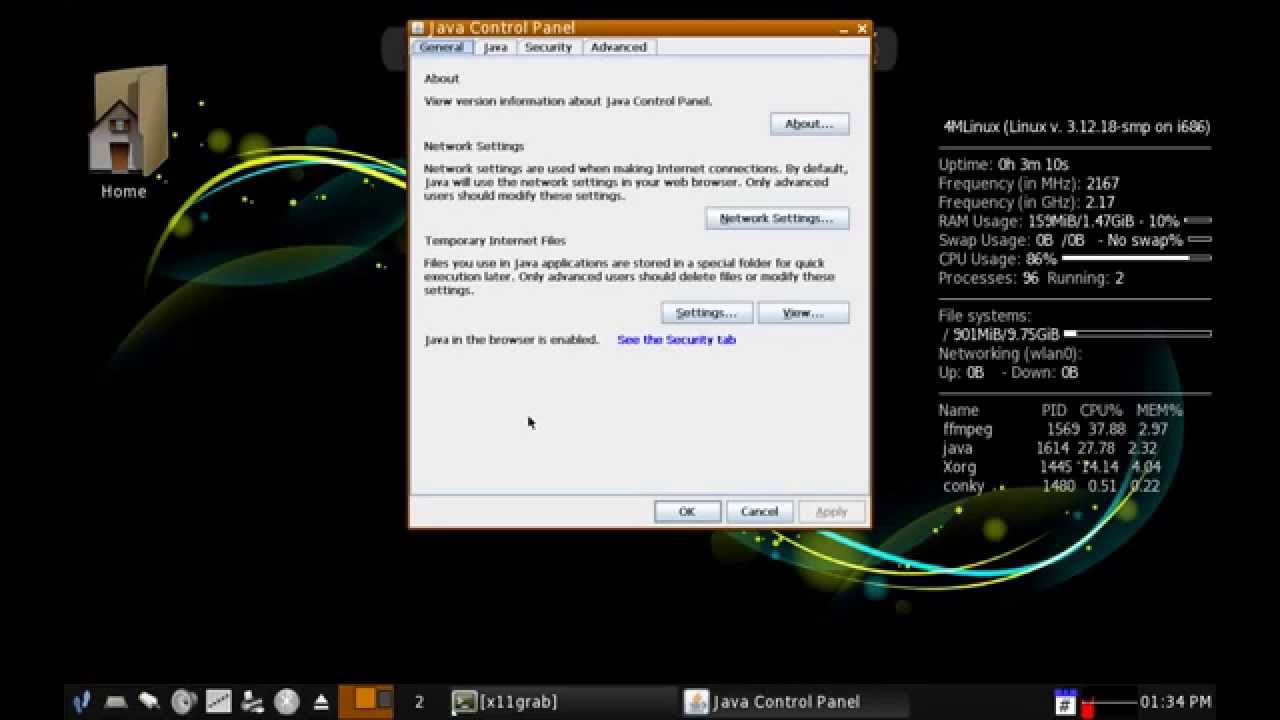1280x720 pixels.
Task: Switch to the Java tab
Action: point(495,47)
